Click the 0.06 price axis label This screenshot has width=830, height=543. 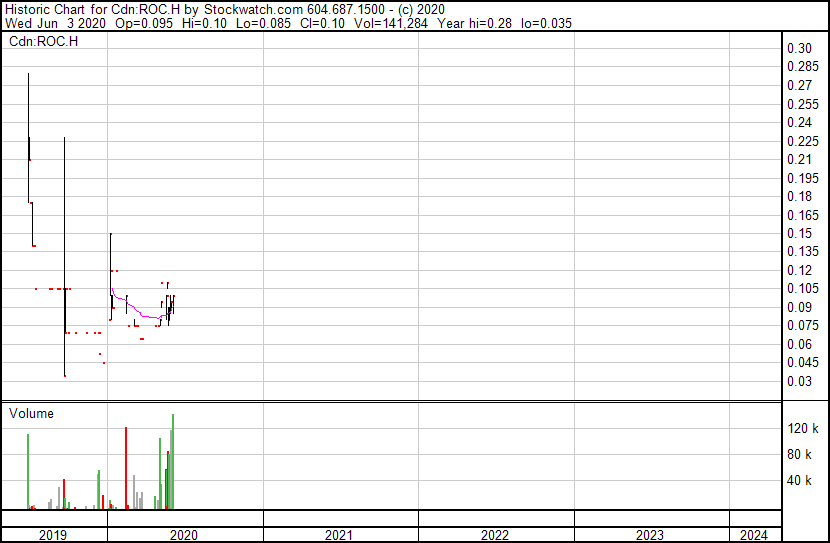(799, 344)
